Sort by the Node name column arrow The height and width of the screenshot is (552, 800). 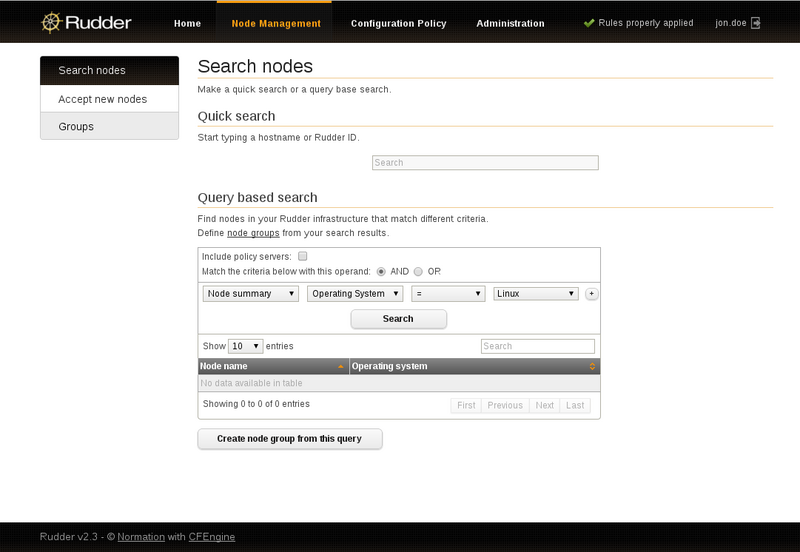tap(340, 366)
